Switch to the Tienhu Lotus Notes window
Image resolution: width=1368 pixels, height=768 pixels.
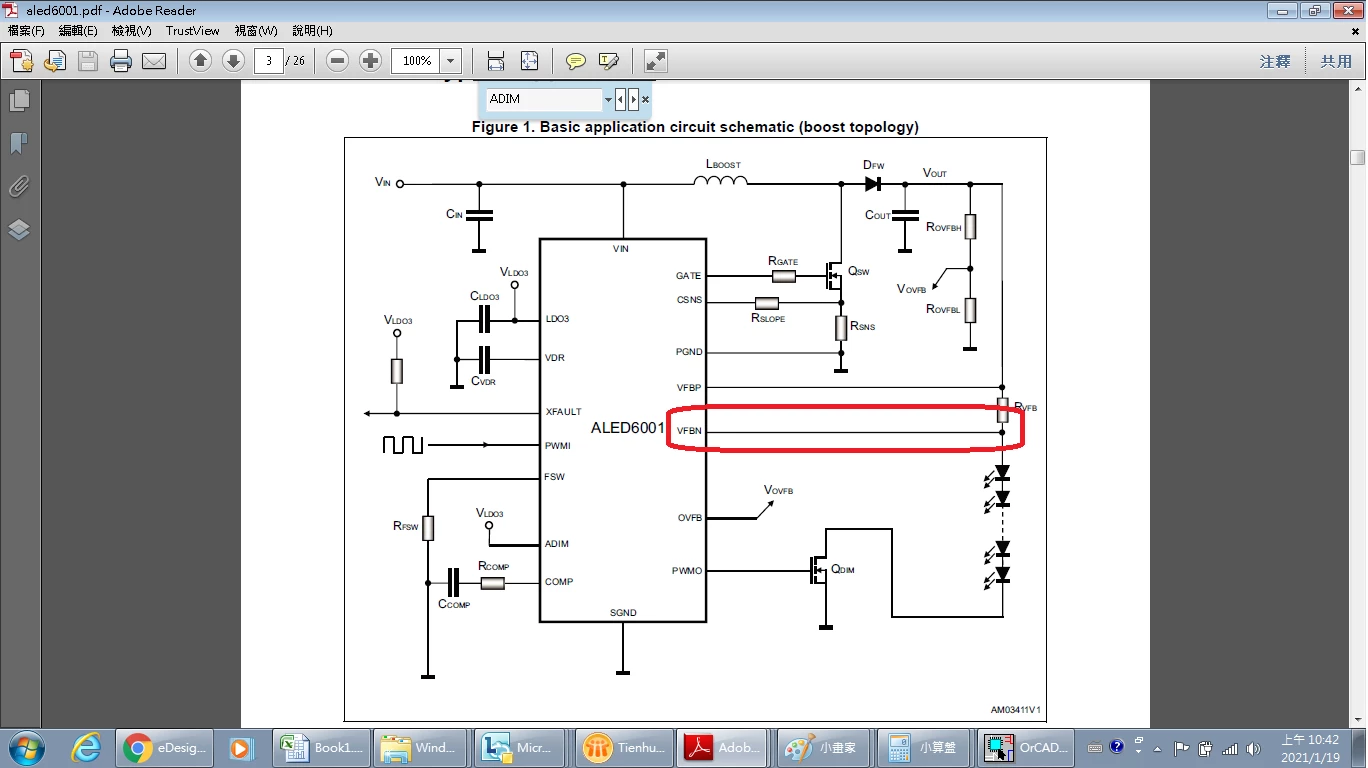[623, 747]
